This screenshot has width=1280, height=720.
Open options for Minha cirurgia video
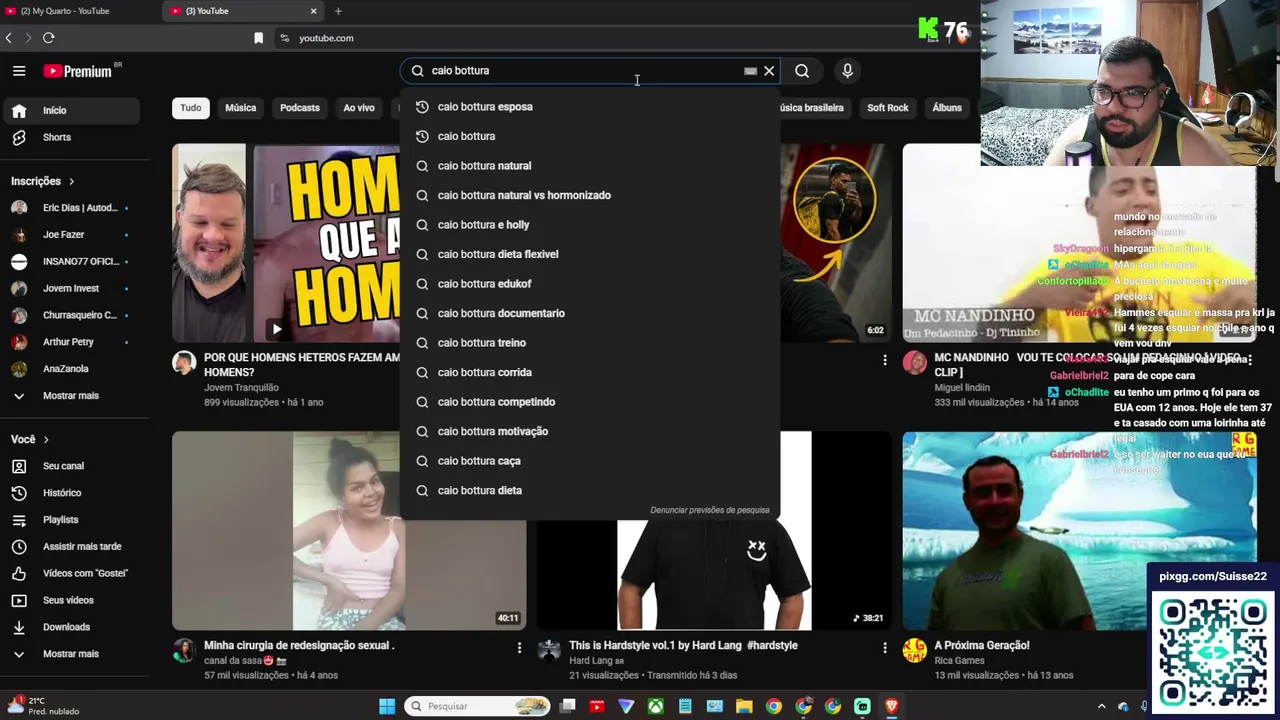click(x=519, y=648)
